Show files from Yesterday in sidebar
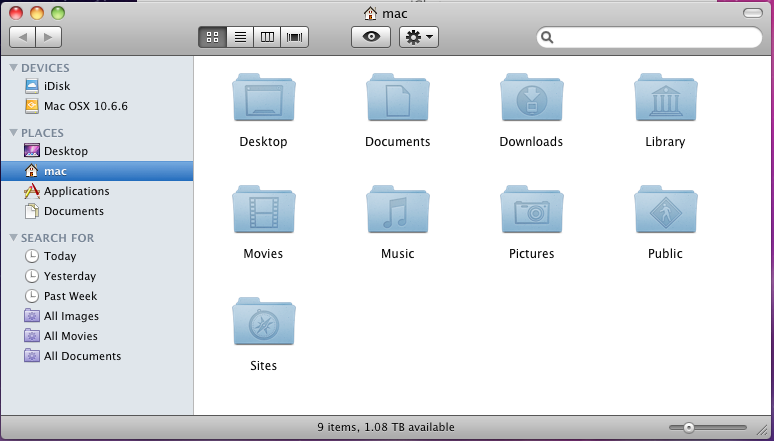This screenshot has height=441, width=774. click(97, 276)
